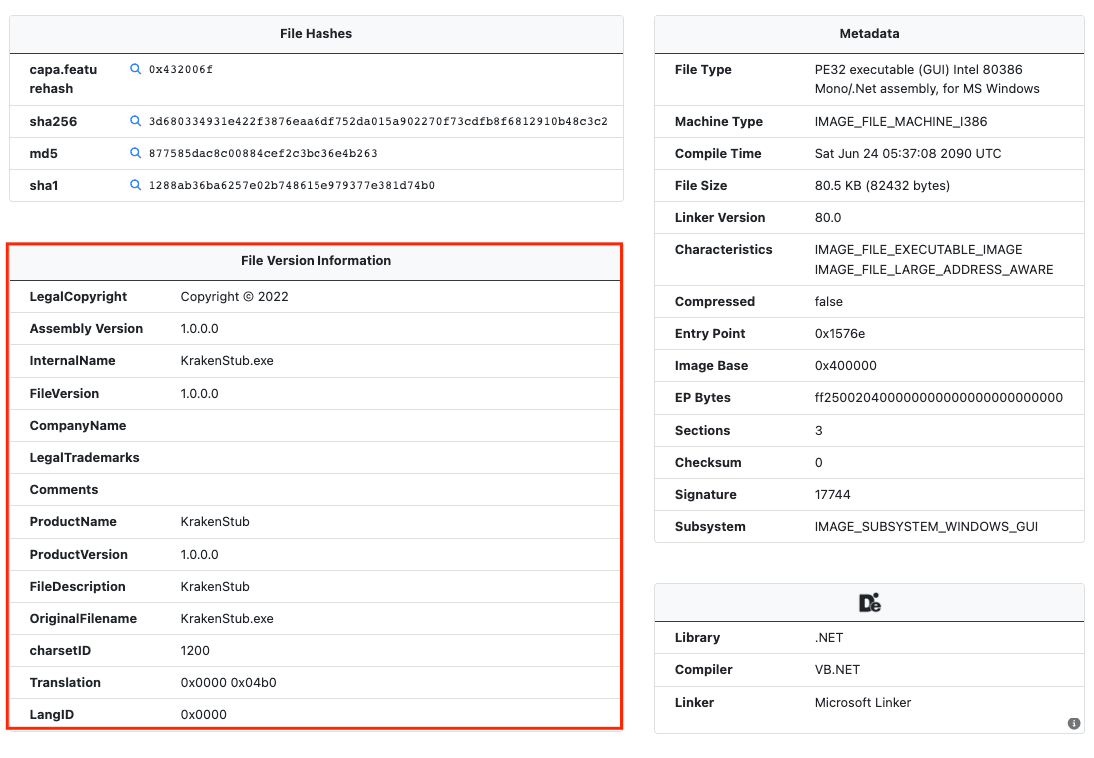
Task: Click the File Version Information header
Action: coord(316,260)
